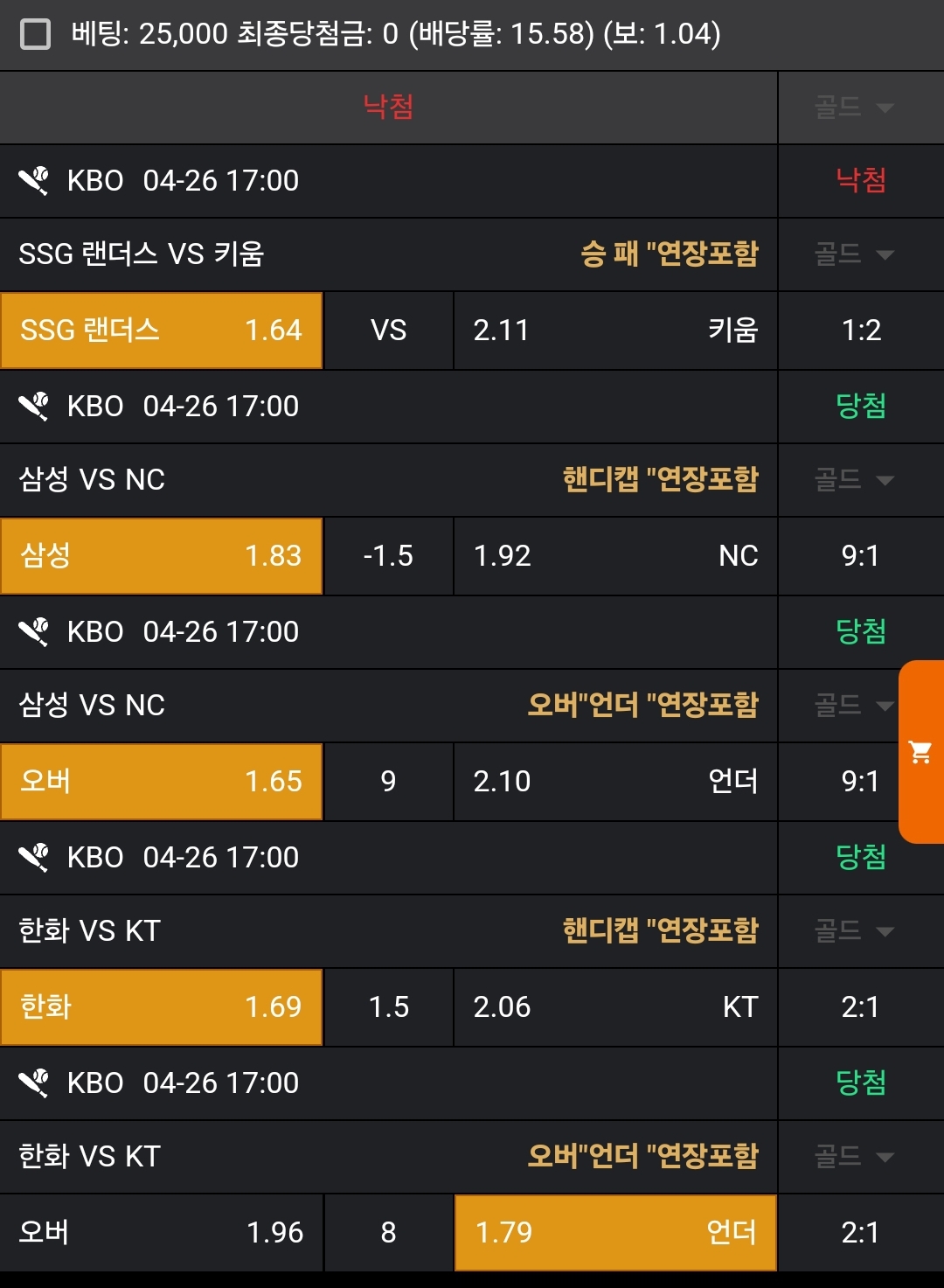Screen dimensions: 944x1288
Task: Click baseball icon on 한화 VS KT handicap row
Action: pyautogui.click(x=34, y=858)
